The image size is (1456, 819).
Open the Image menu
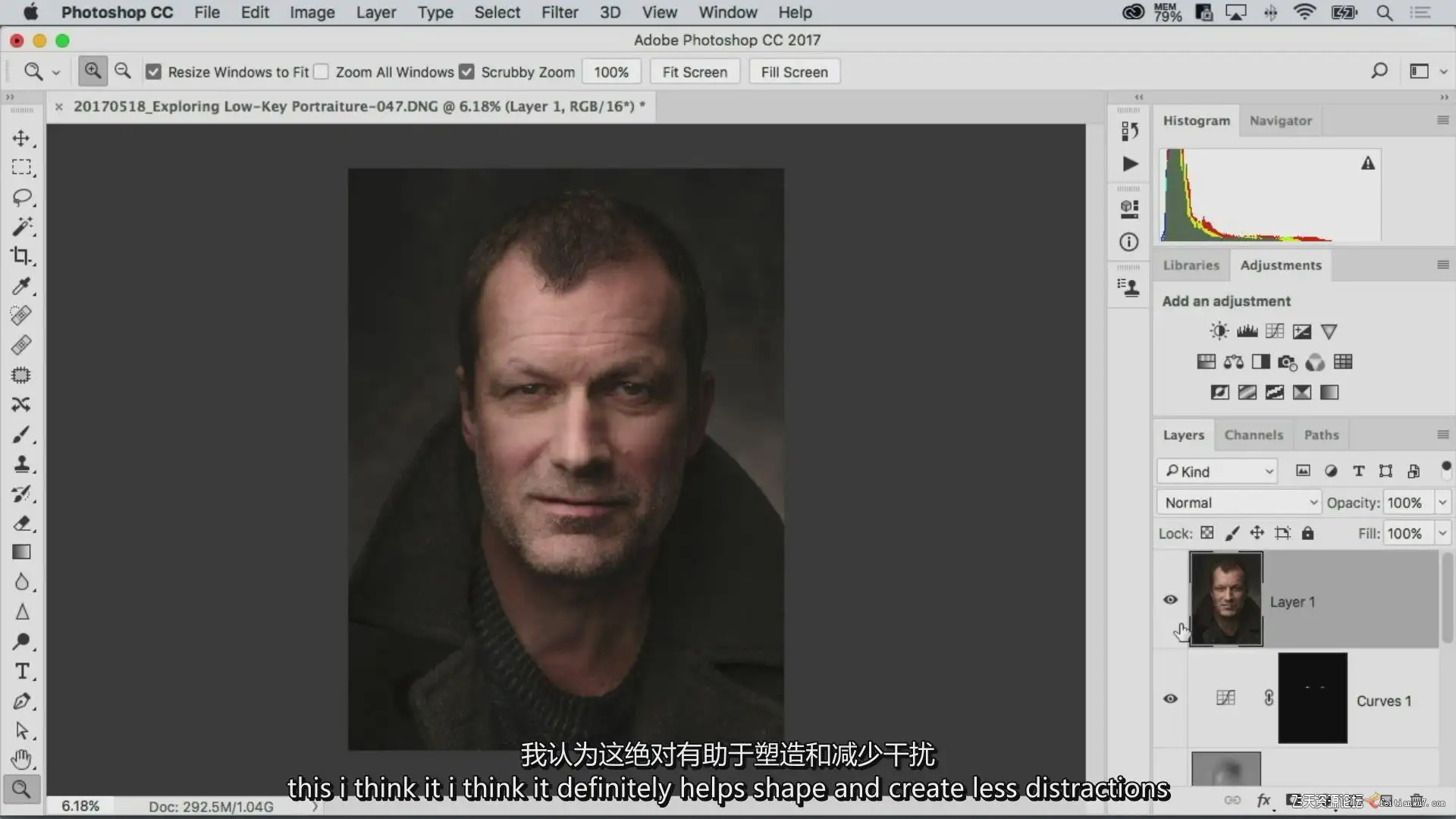pos(312,13)
